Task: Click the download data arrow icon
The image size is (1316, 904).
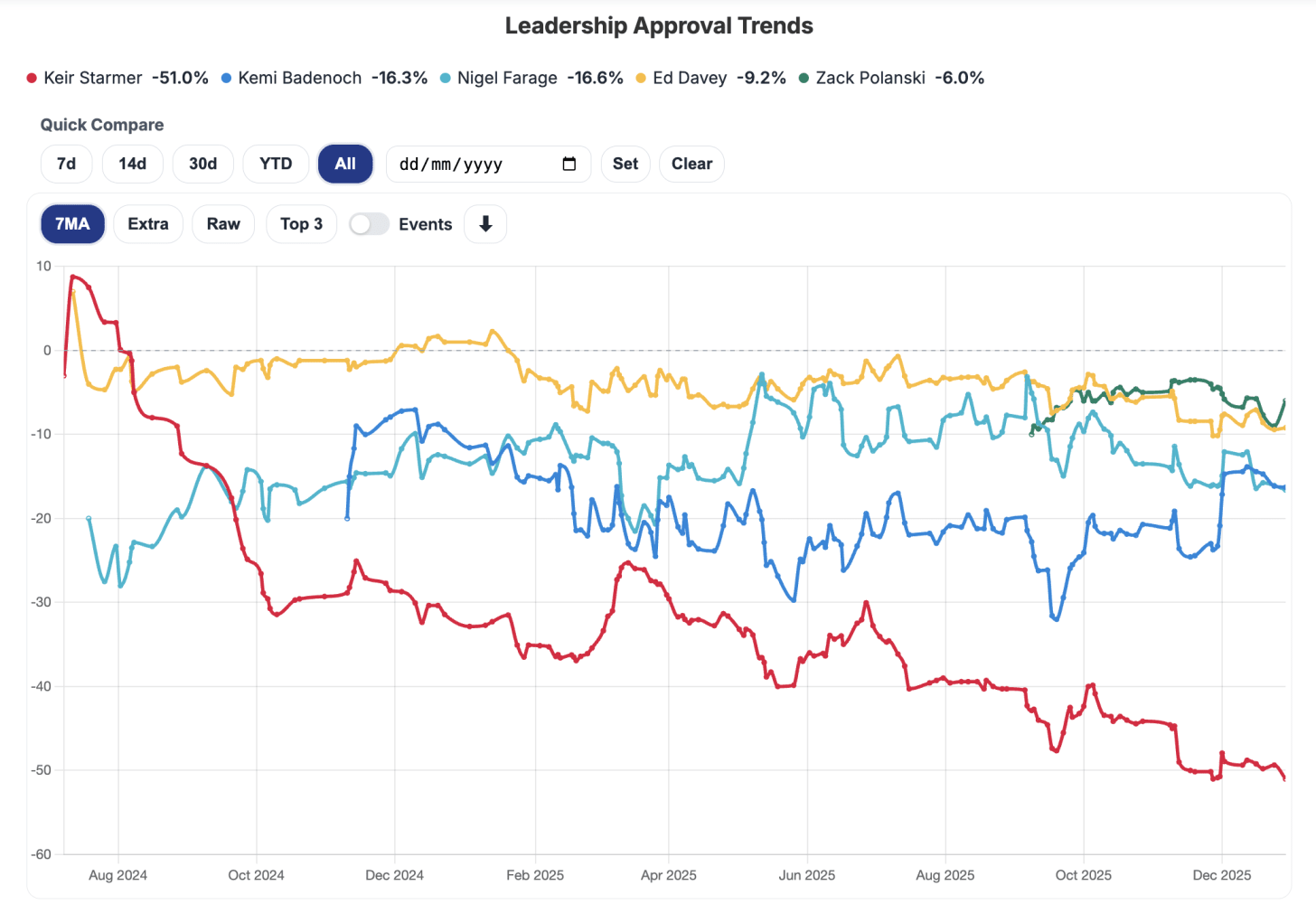Action: 485,223
